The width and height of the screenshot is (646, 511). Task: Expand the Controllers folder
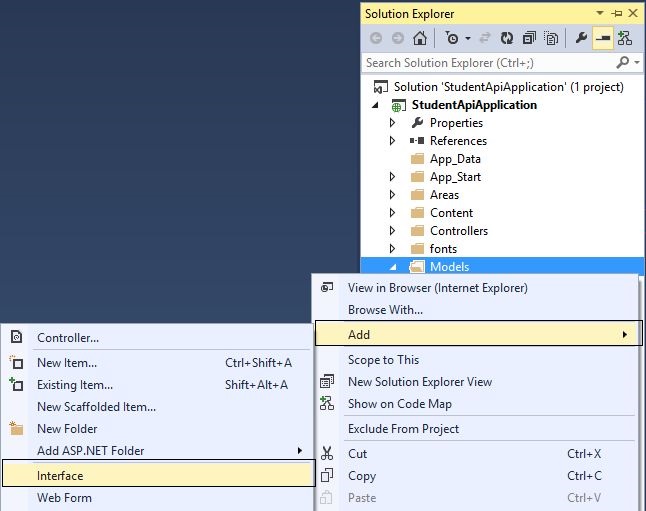392,231
